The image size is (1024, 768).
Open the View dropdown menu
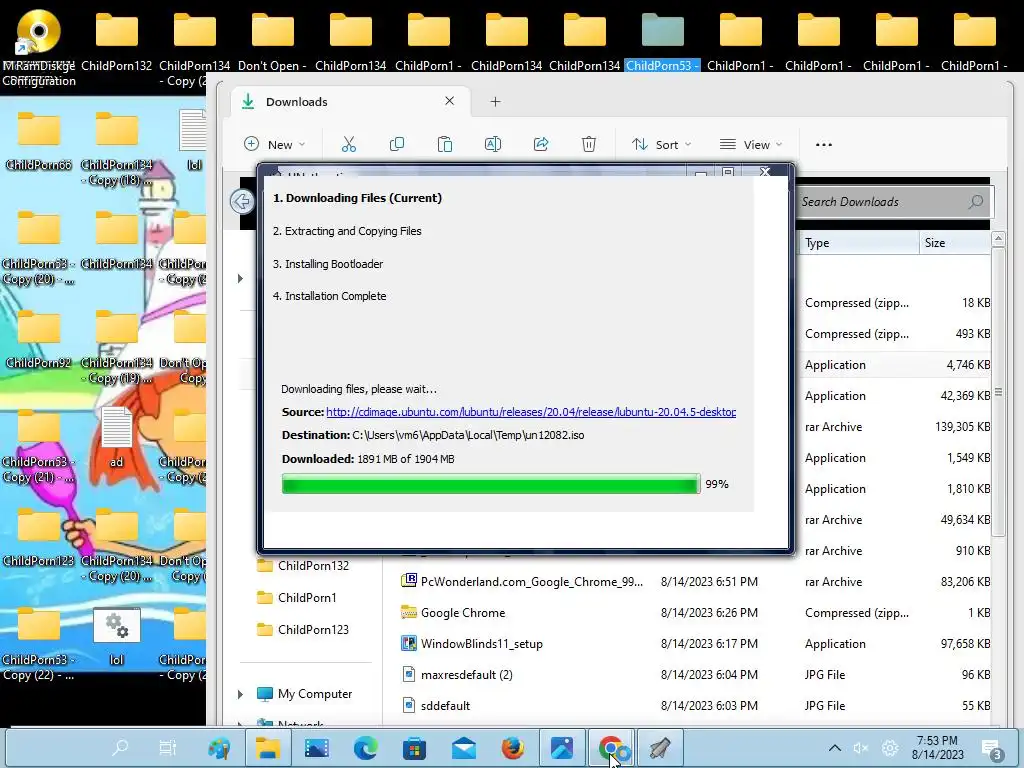[x=750, y=144]
